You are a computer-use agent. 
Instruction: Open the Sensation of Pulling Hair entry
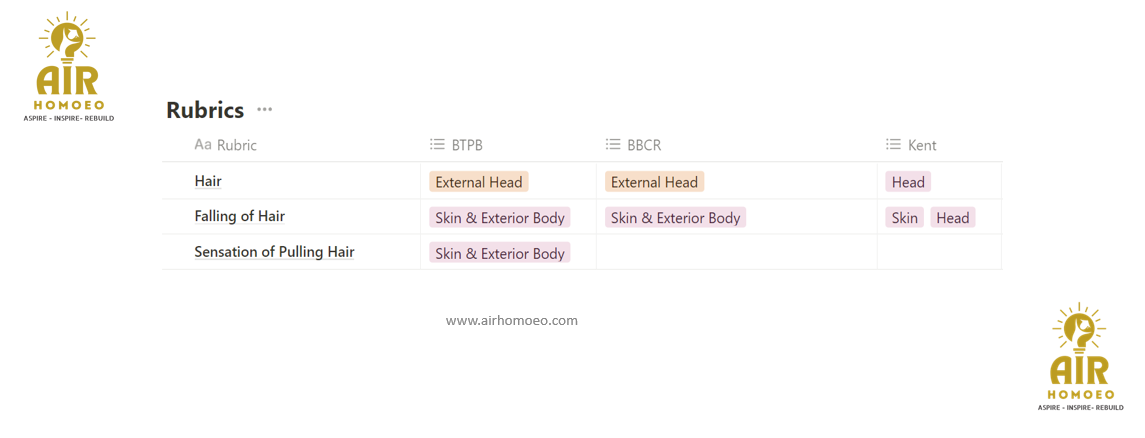274,252
